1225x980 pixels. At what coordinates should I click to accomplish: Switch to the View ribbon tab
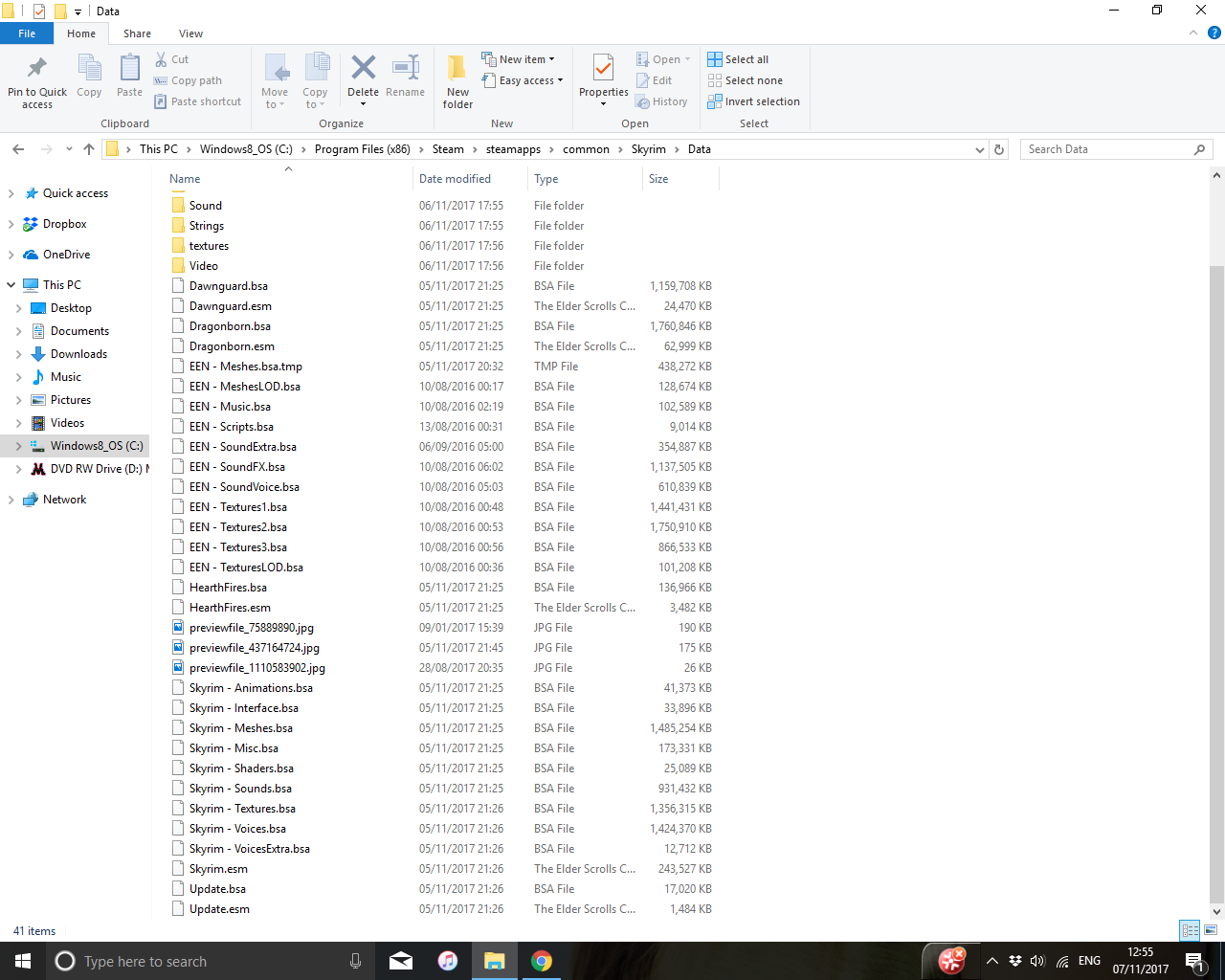[190, 33]
